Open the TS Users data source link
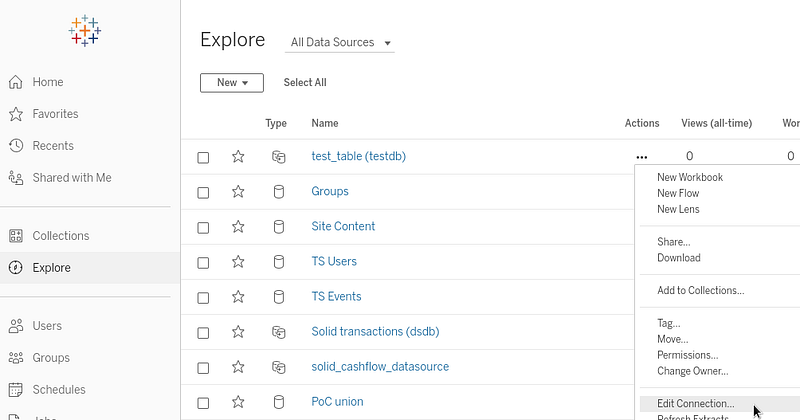800x420 pixels. (x=334, y=261)
